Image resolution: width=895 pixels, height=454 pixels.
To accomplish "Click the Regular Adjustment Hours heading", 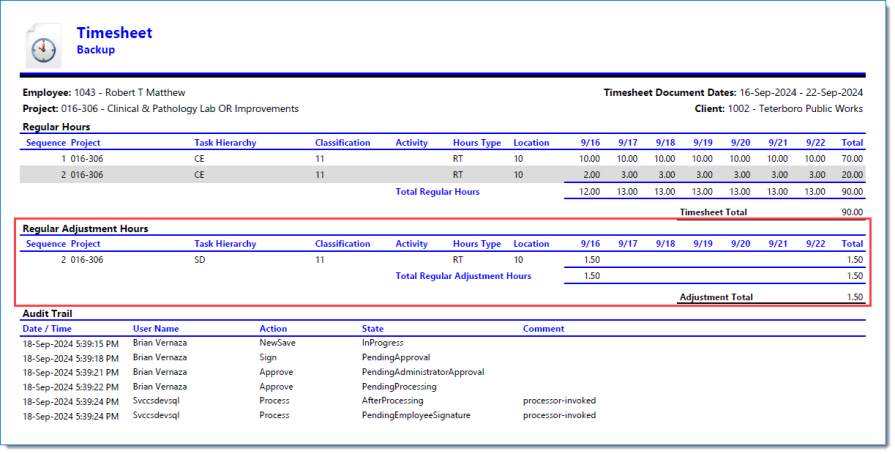I will click(85, 229).
